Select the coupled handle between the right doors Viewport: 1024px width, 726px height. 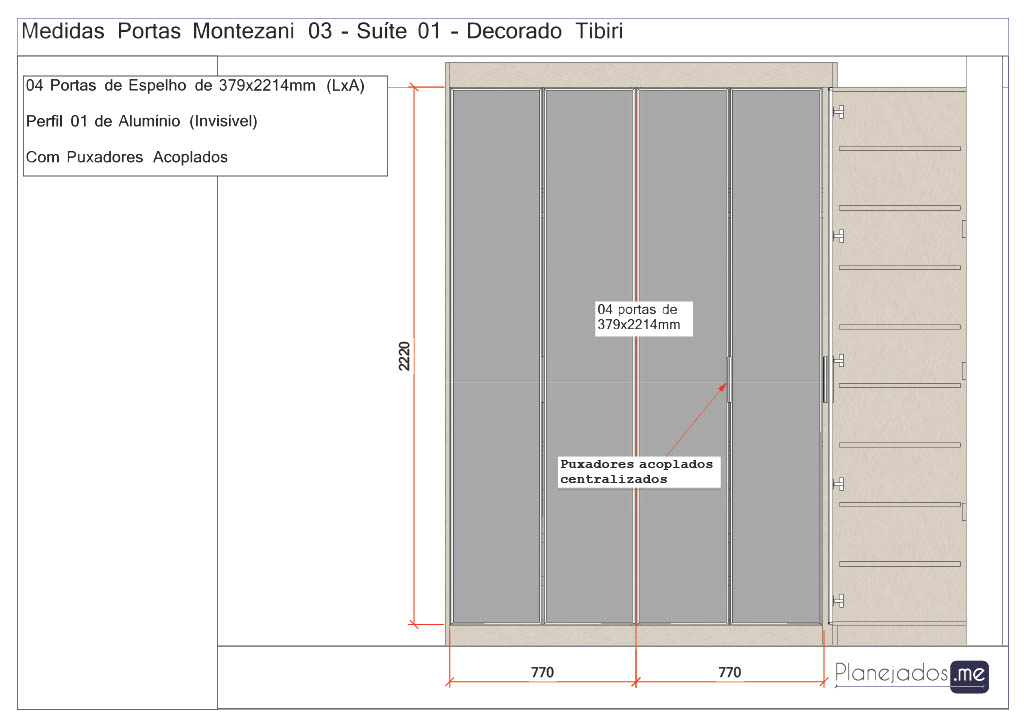(729, 379)
